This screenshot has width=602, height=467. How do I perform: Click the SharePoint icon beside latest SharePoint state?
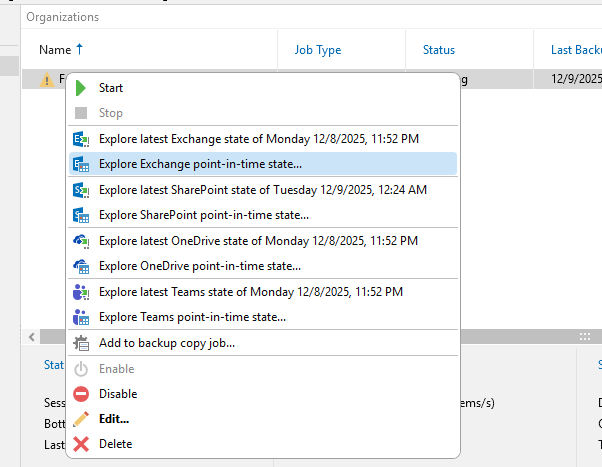click(81, 190)
